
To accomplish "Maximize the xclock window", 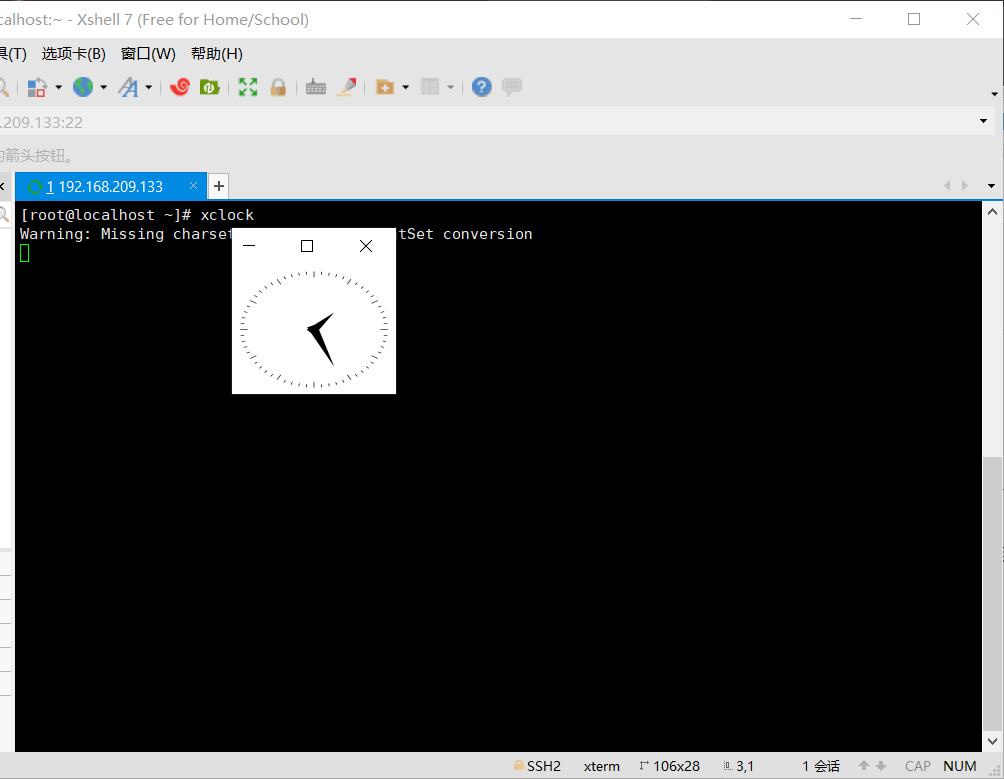I will point(307,246).
